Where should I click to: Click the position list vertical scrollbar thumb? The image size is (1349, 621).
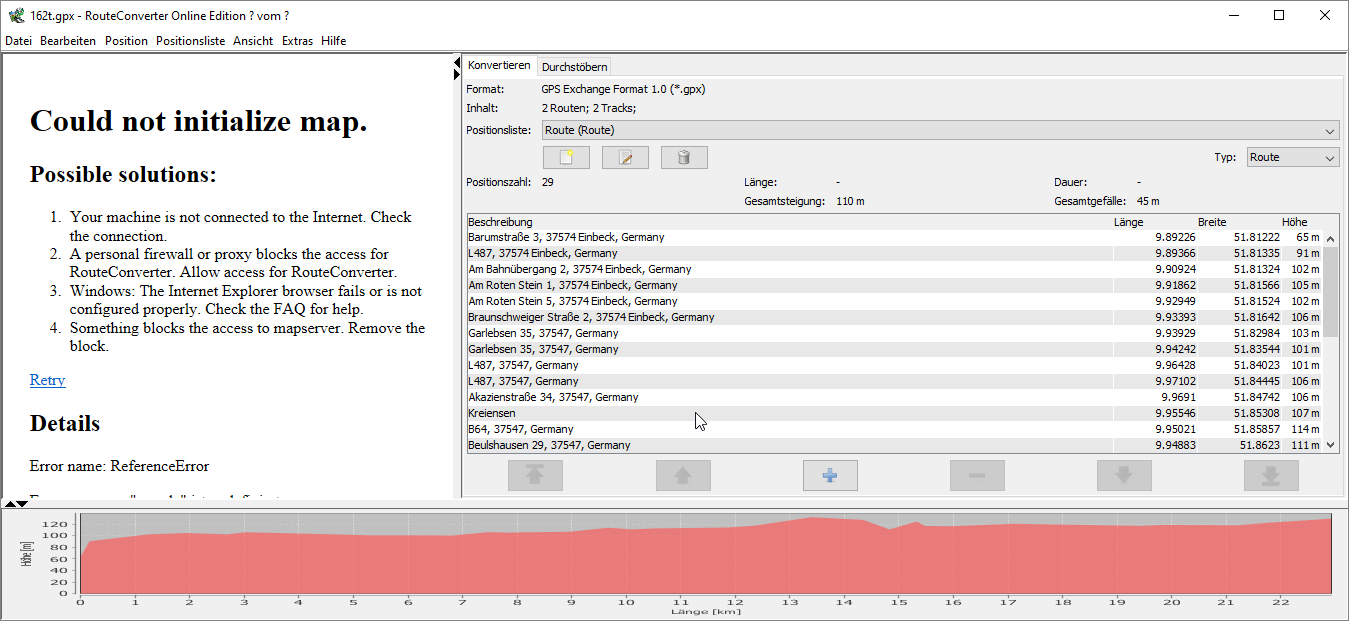coord(1331,291)
